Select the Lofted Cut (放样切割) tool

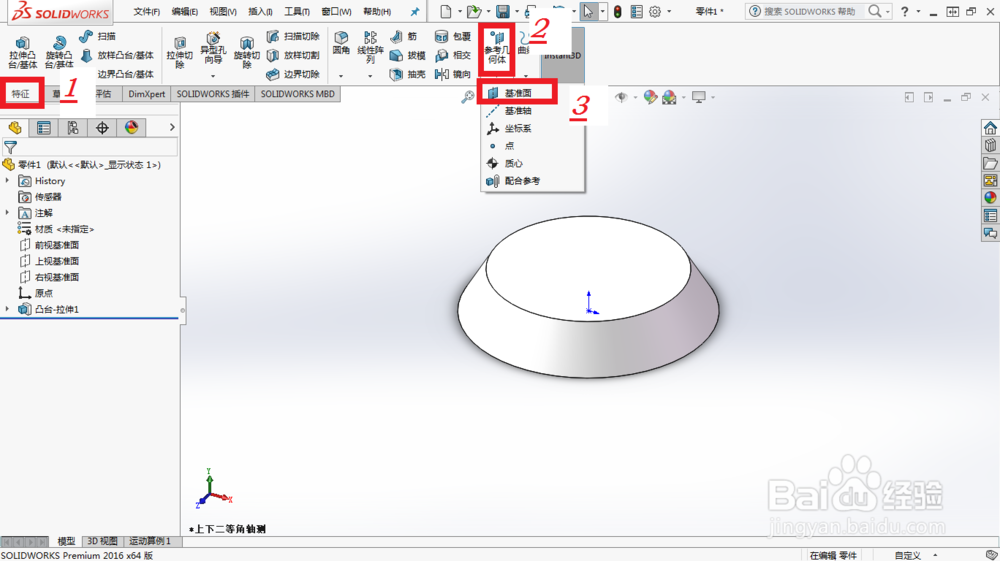point(293,55)
